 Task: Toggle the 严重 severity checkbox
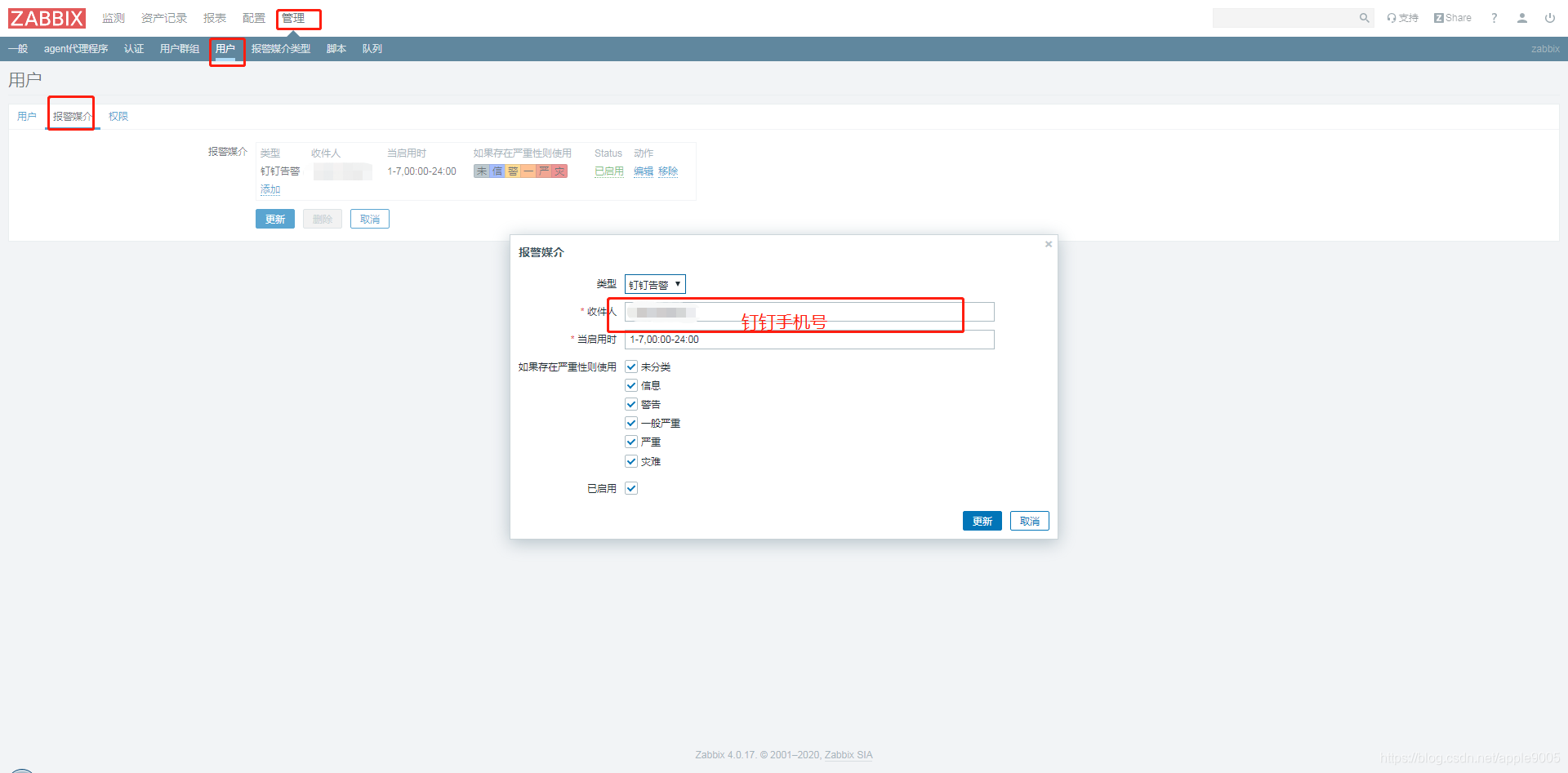coord(631,442)
